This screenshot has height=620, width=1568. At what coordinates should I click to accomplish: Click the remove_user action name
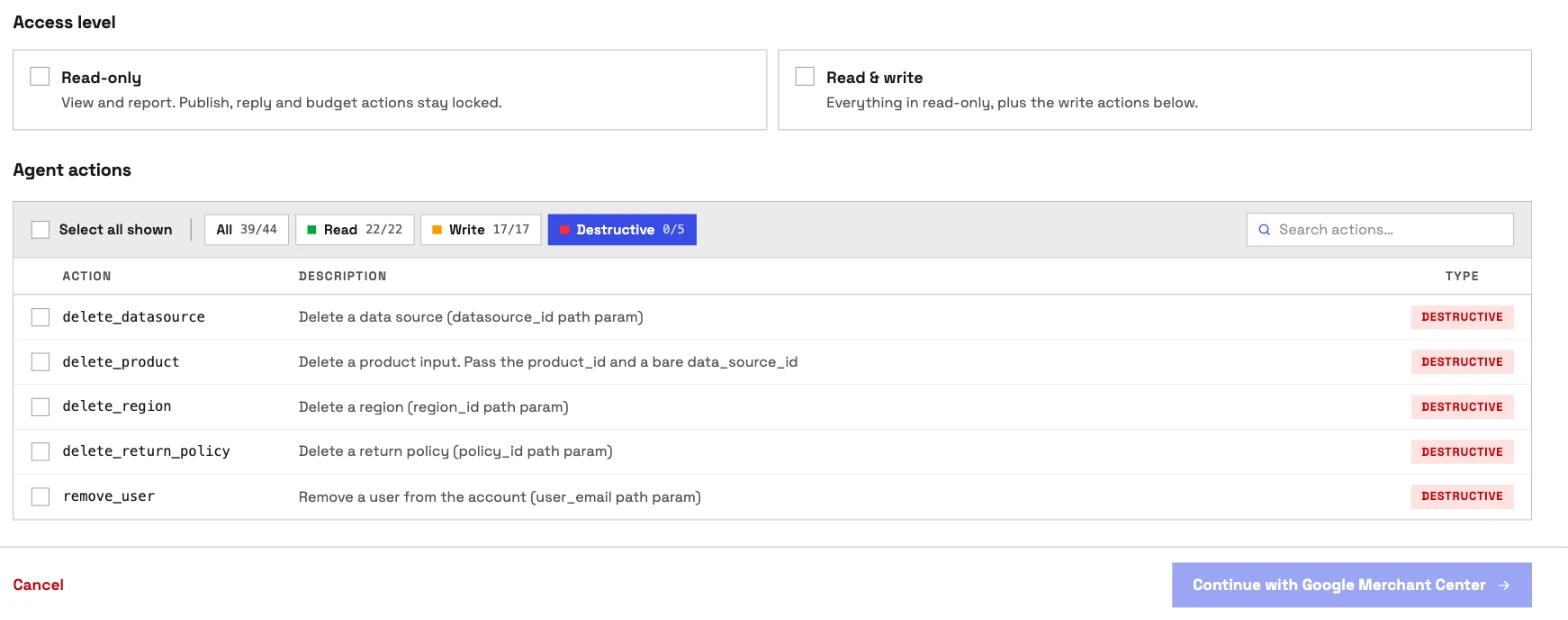point(108,497)
